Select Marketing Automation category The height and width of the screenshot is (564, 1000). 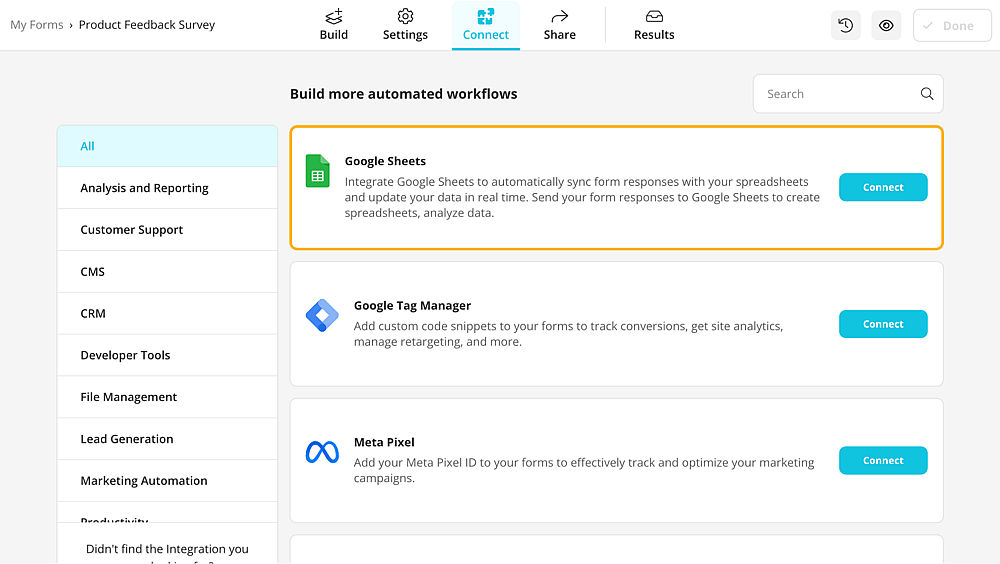coord(167,480)
